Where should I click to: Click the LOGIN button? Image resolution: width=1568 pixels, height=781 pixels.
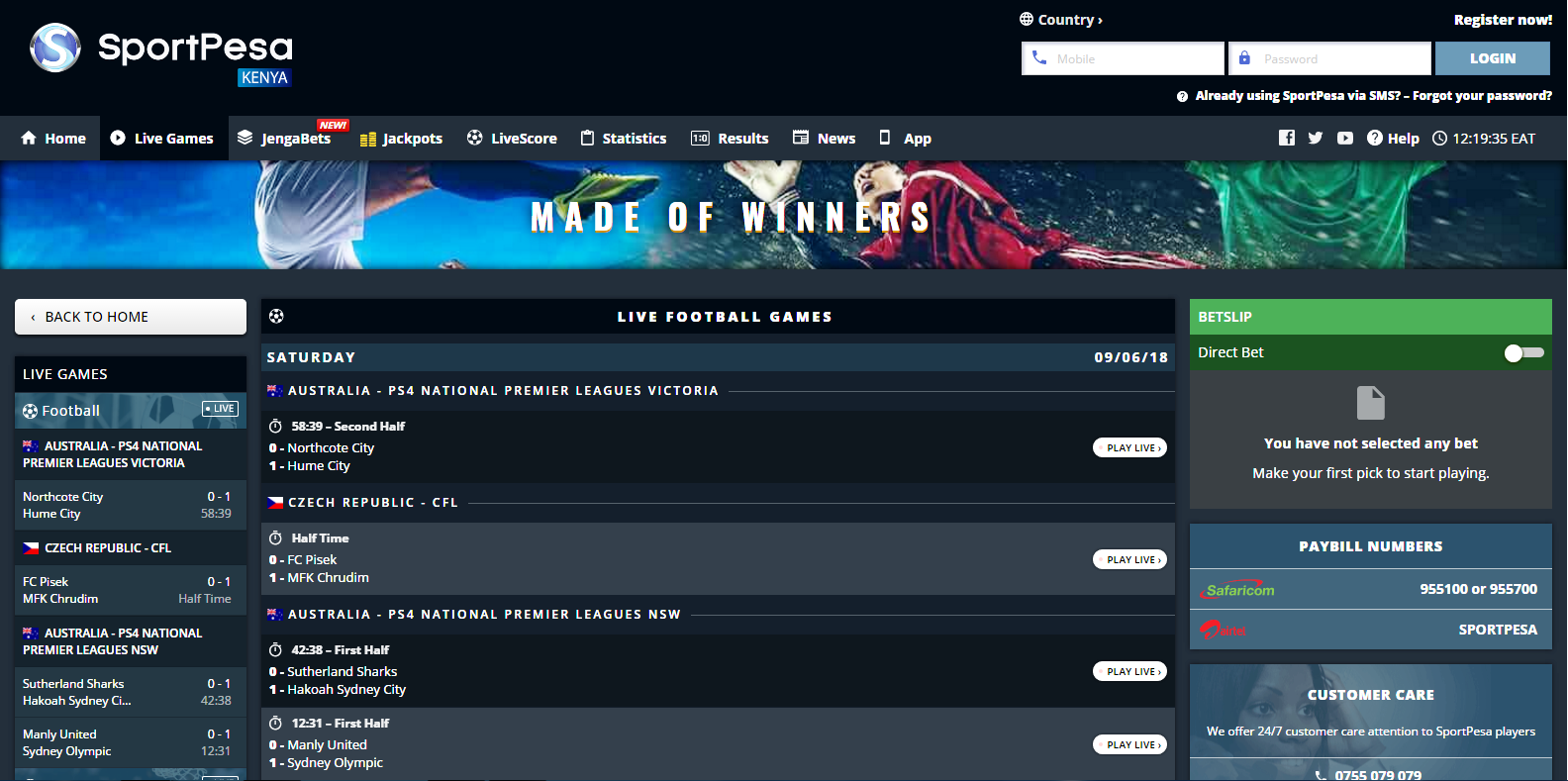pyautogui.click(x=1493, y=58)
